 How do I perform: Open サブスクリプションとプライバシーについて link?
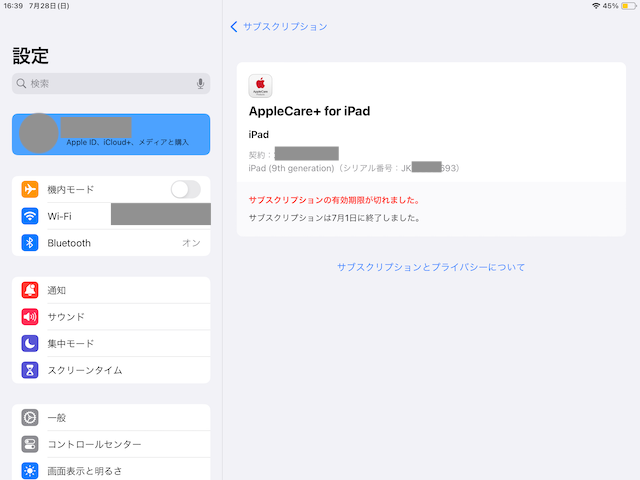(431, 267)
